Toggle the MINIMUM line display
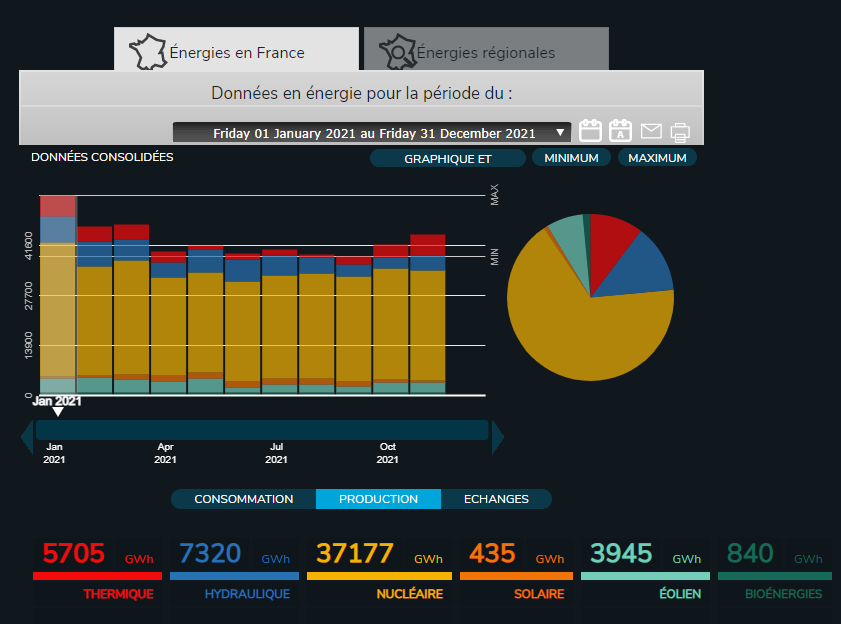 point(571,158)
